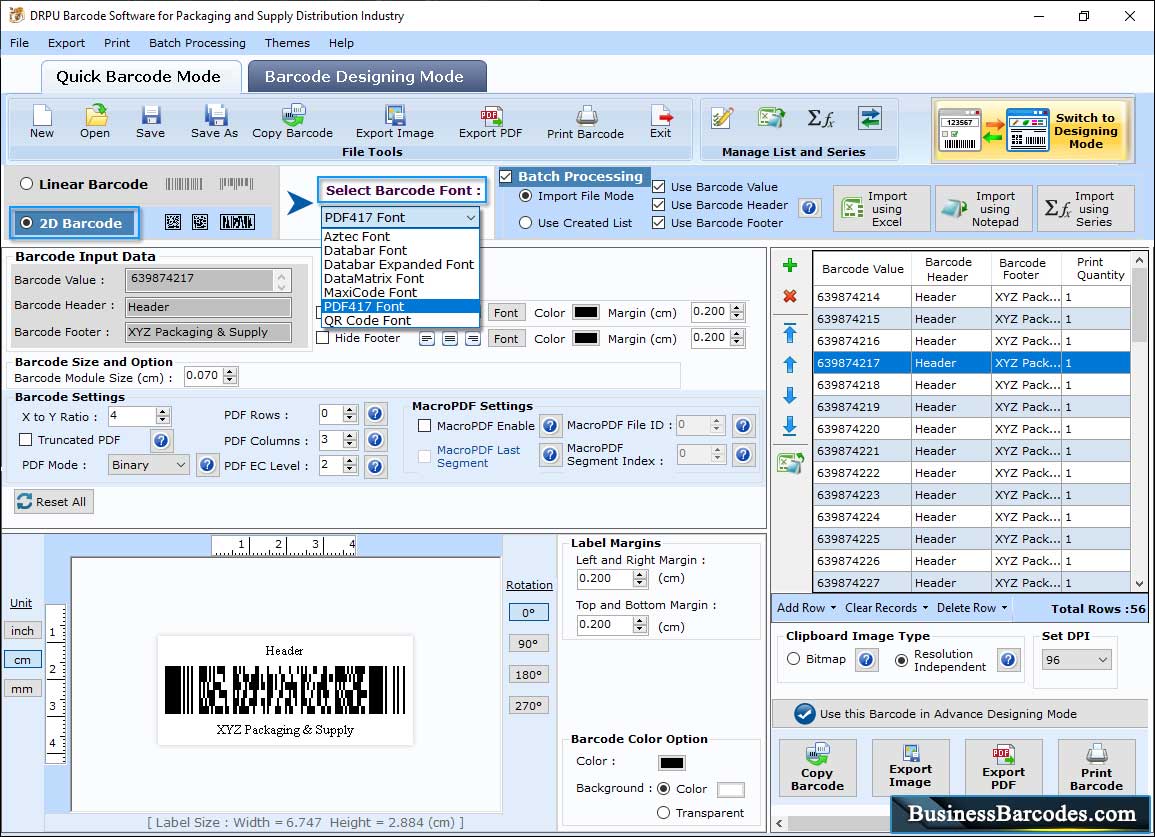1155x837 pixels.
Task: Click the sigma series function icon
Action: pyautogui.click(x=821, y=118)
